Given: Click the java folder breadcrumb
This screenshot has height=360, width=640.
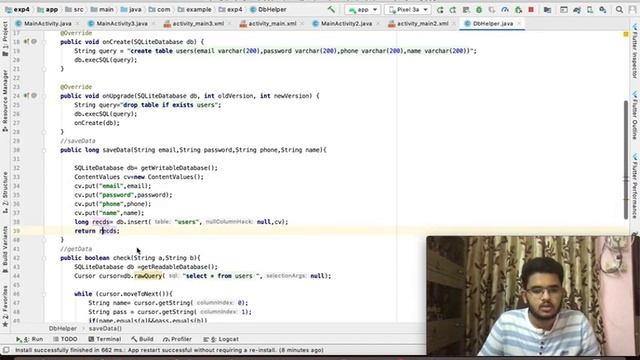Looking at the screenshot, I should point(131,9).
